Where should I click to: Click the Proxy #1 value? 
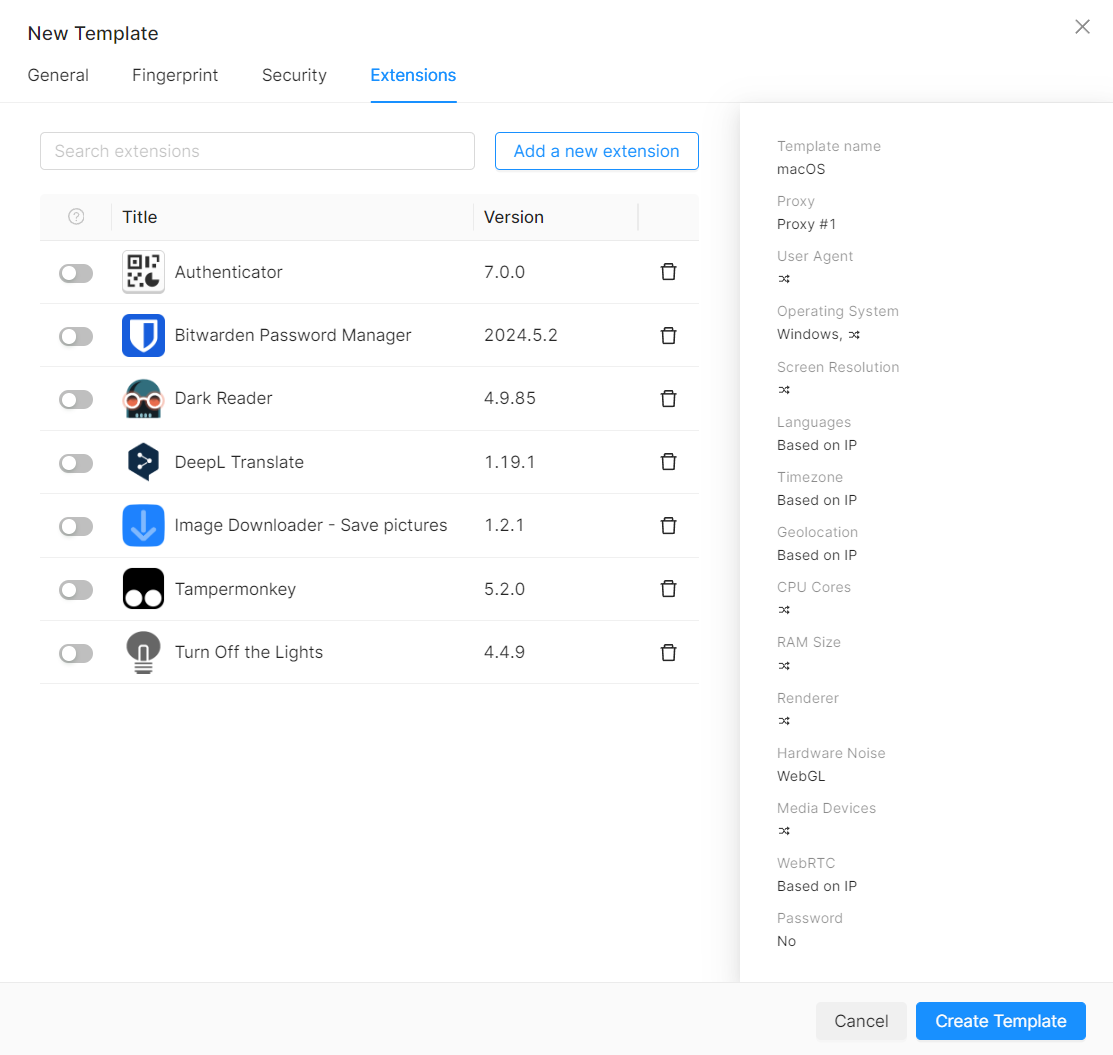tap(806, 224)
